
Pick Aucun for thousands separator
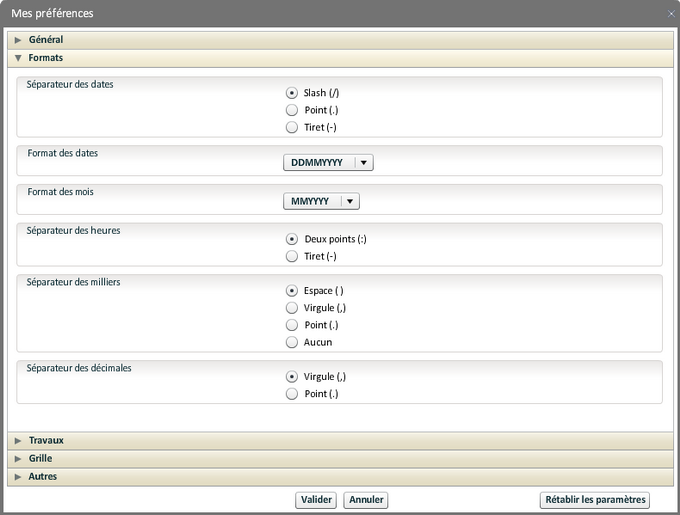[292, 342]
